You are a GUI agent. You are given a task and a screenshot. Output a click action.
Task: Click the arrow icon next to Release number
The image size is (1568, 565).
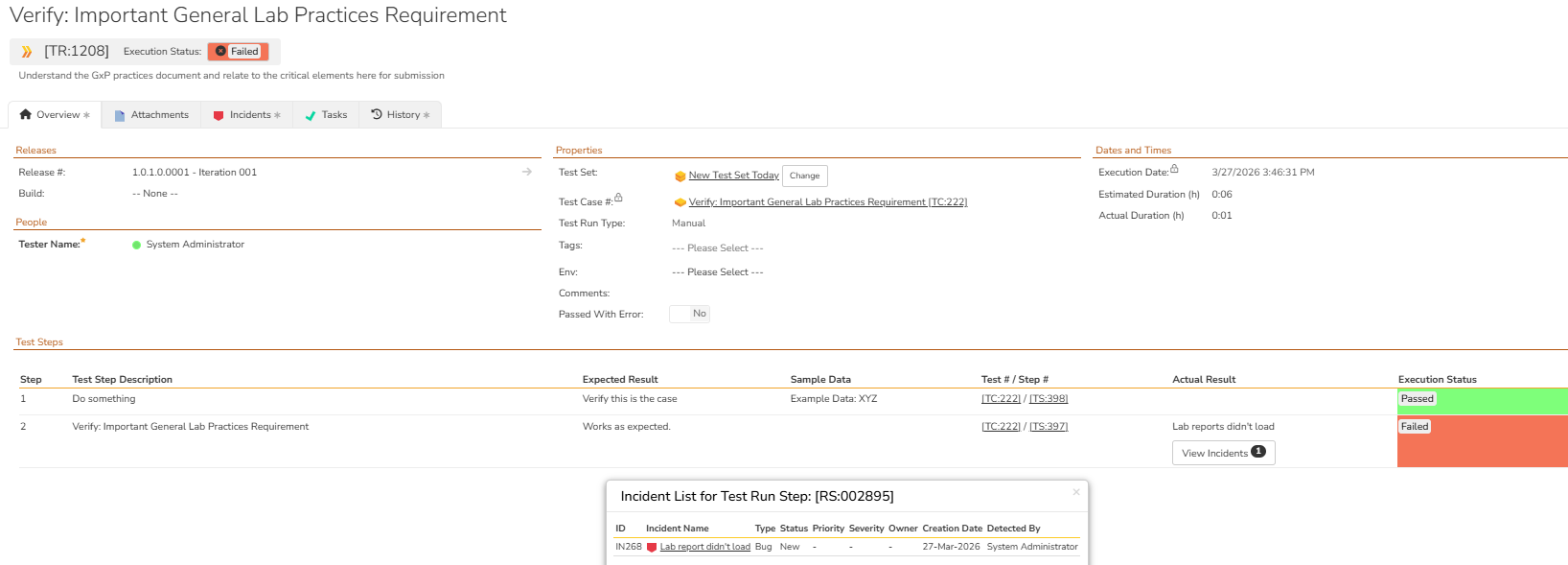point(527,172)
